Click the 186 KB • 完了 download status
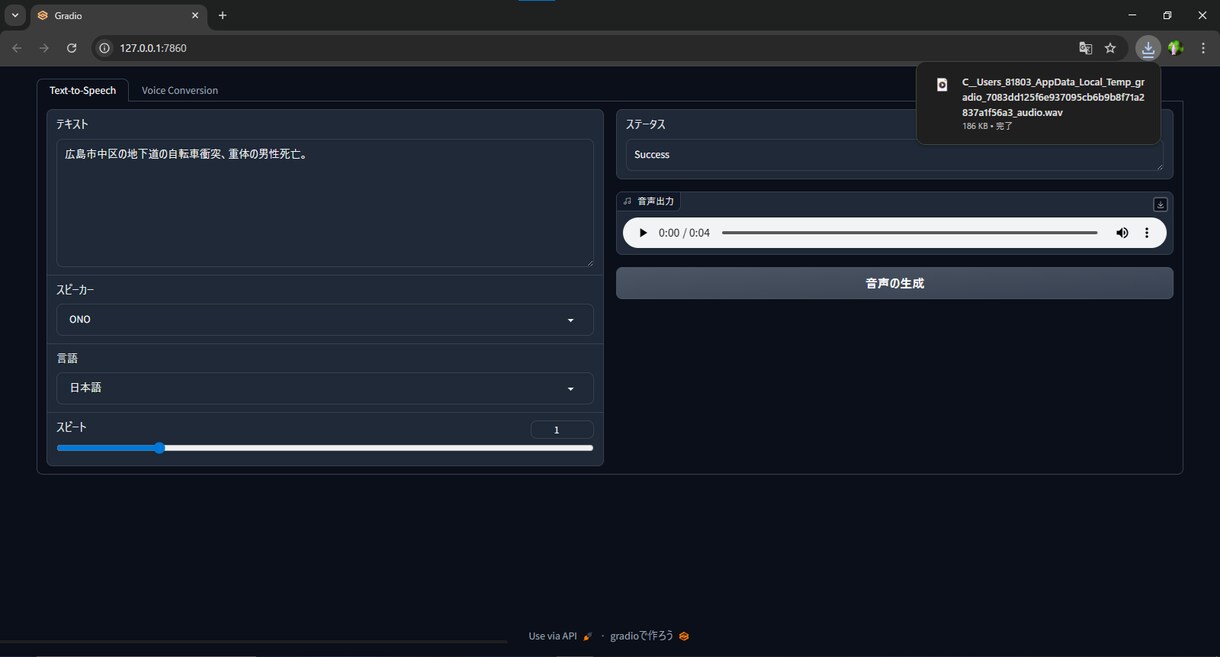The width and height of the screenshot is (1220, 657). (989, 127)
